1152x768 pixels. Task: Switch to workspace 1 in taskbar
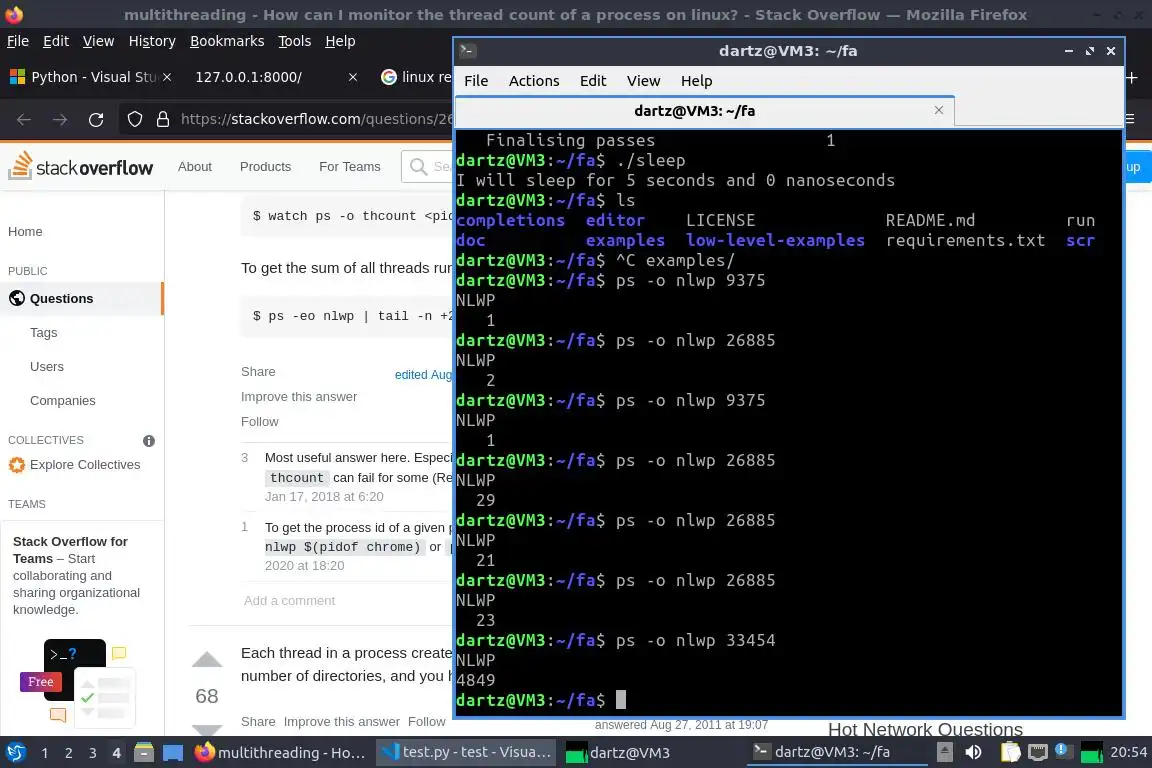click(45, 753)
